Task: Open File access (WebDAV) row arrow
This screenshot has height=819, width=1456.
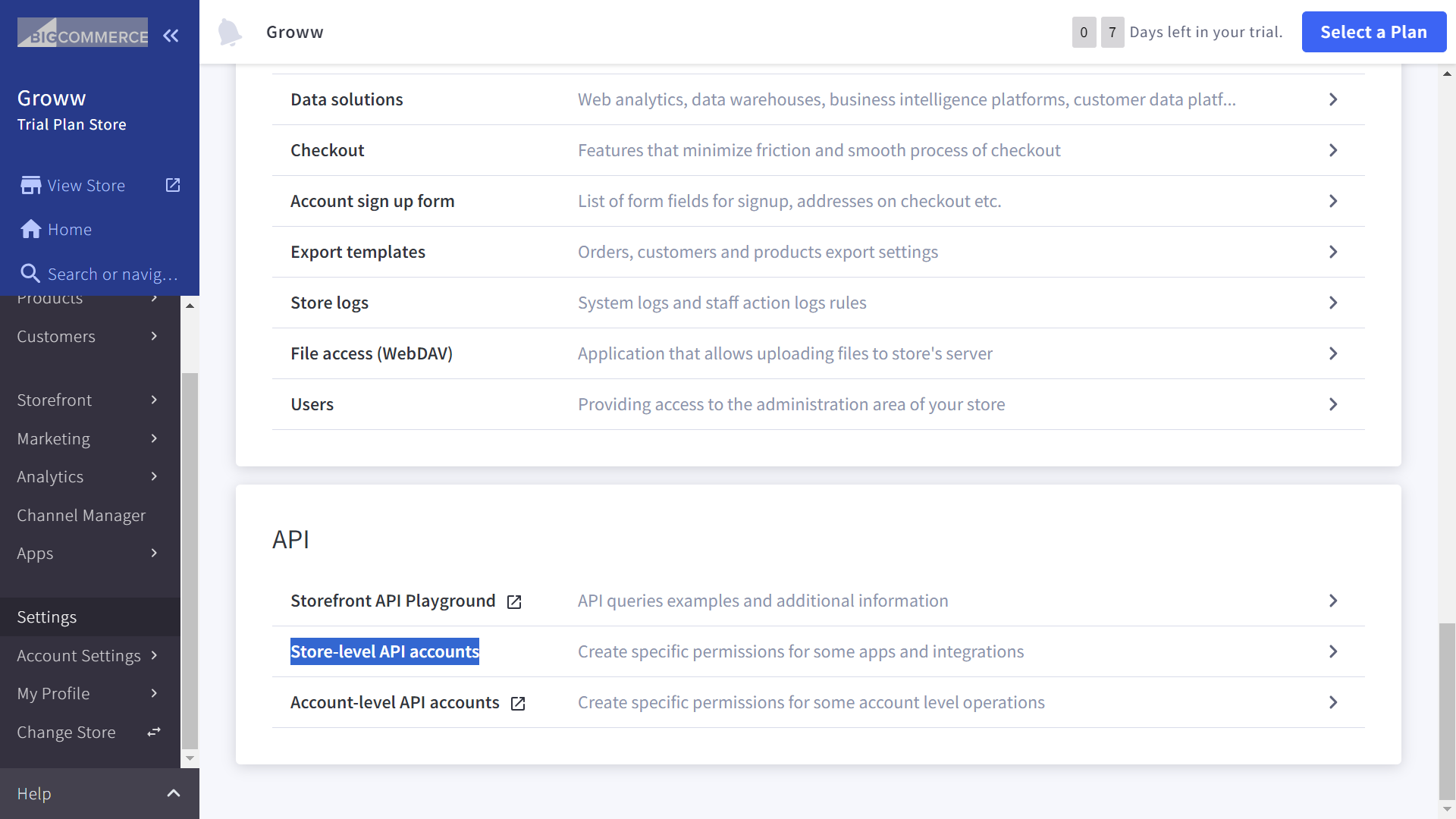Action: [x=1332, y=353]
